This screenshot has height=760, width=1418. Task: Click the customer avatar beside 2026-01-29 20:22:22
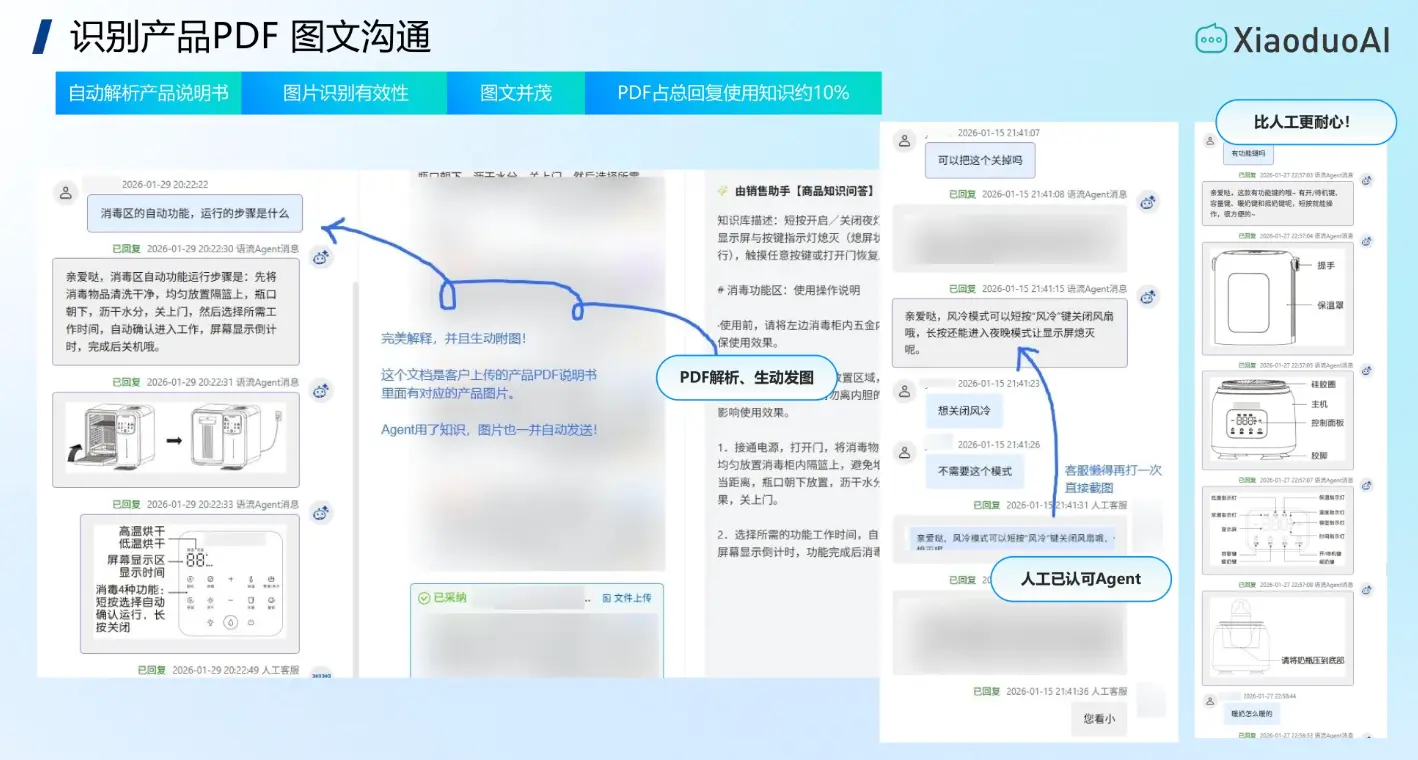(x=66, y=192)
